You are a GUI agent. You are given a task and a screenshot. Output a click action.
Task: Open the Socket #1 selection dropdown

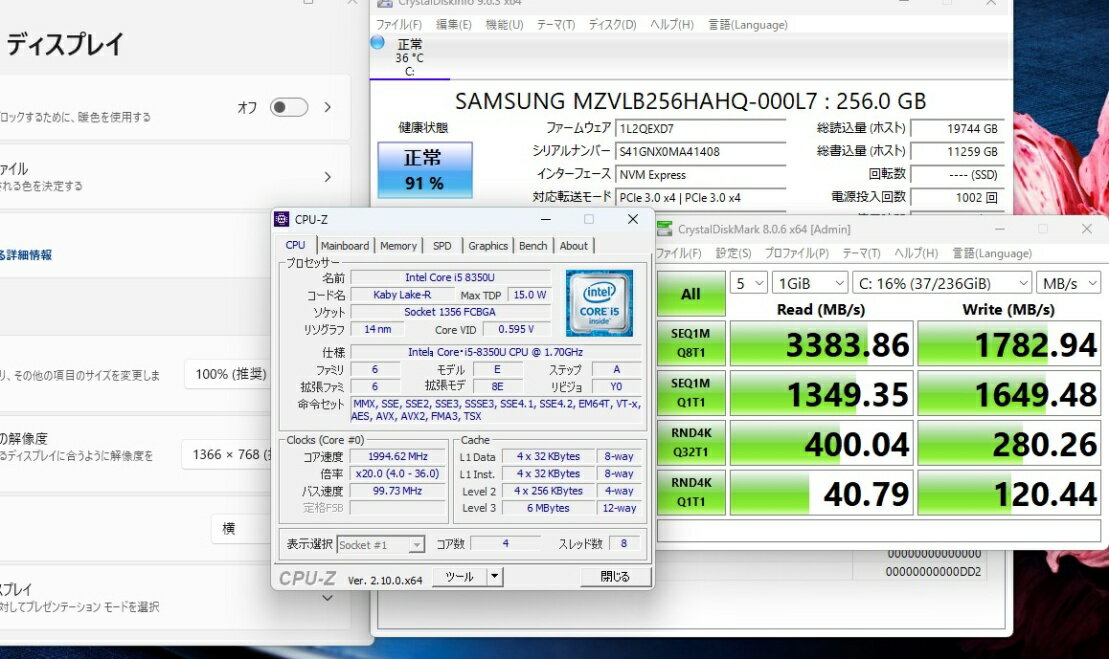pyautogui.click(x=381, y=544)
